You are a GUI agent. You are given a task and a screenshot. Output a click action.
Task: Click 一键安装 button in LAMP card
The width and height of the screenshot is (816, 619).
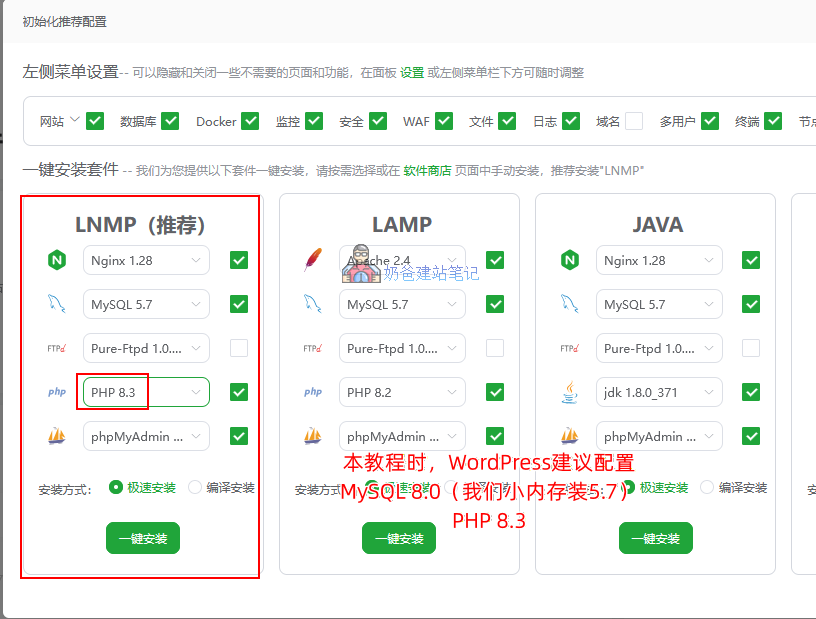pyautogui.click(x=399, y=538)
